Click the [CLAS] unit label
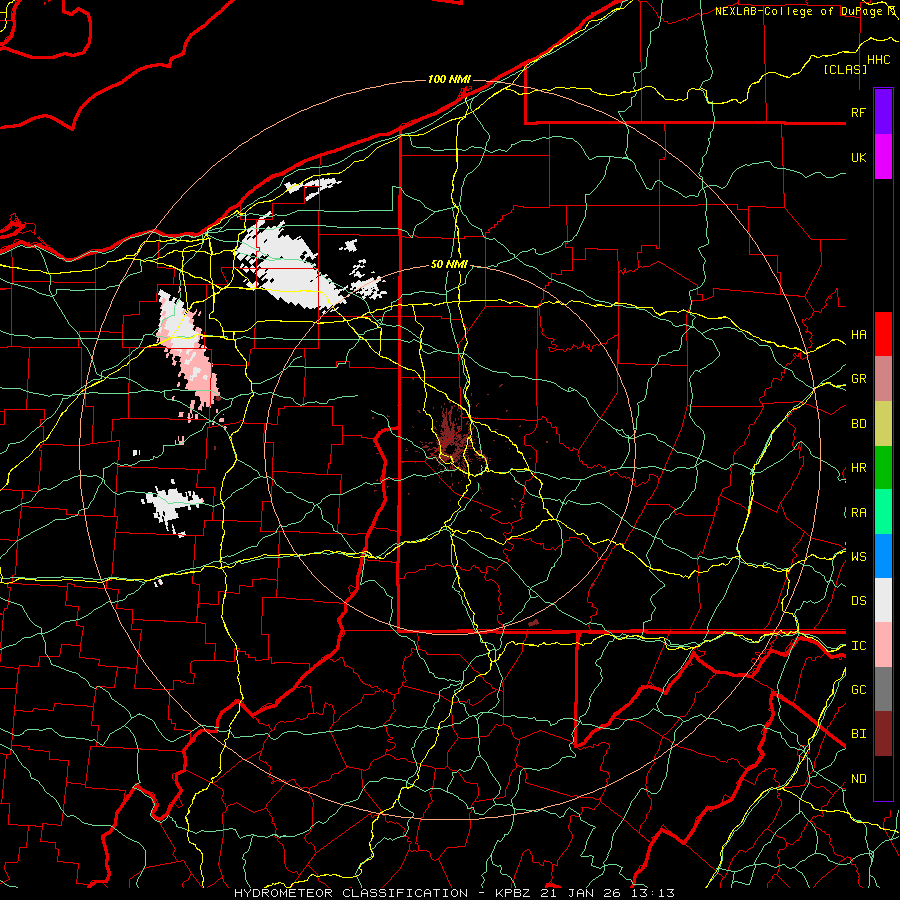Viewport: 900px width, 900px height. (x=845, y=69)
